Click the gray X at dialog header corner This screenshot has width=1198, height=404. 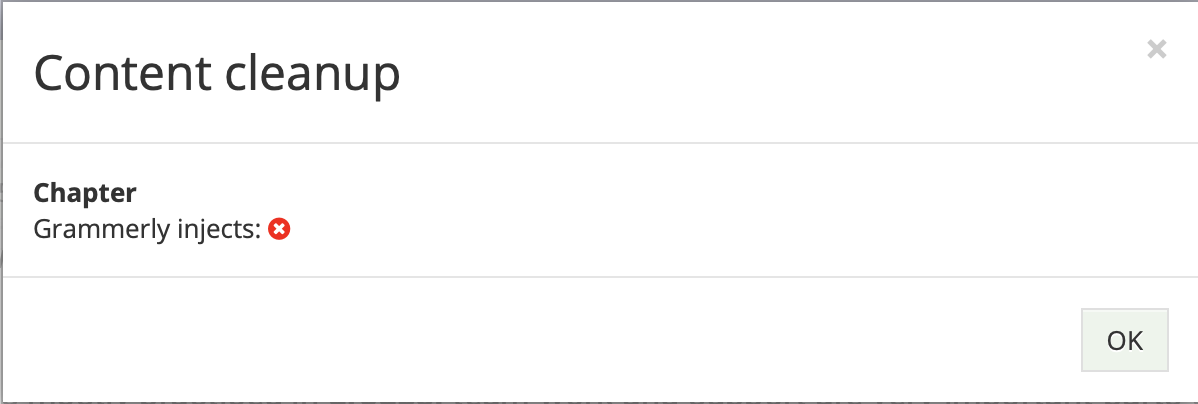1157,50
